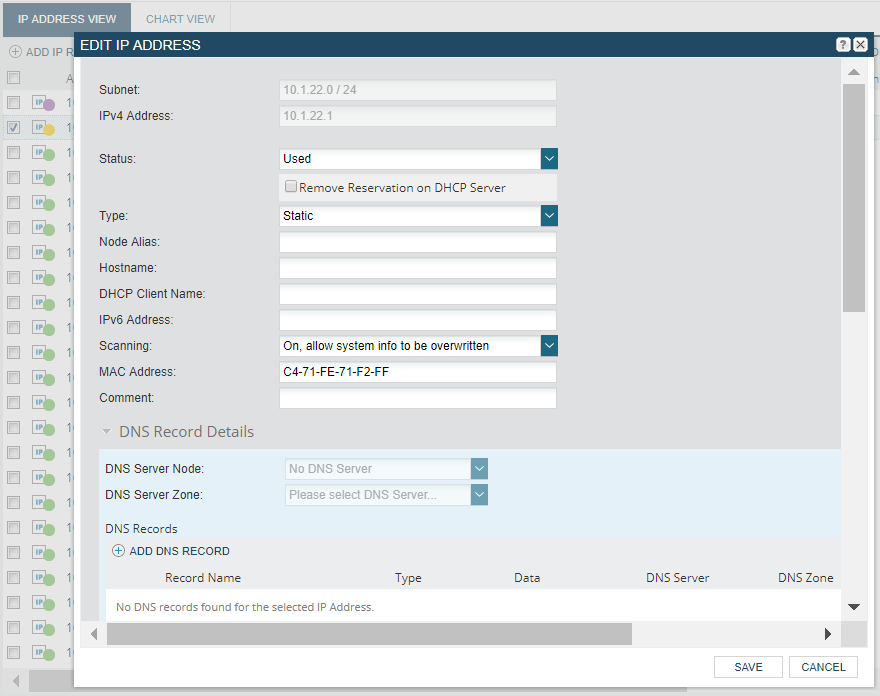This screenshot has height=696, width=880.
Task: Click the Save button
Action: [748, 667]
